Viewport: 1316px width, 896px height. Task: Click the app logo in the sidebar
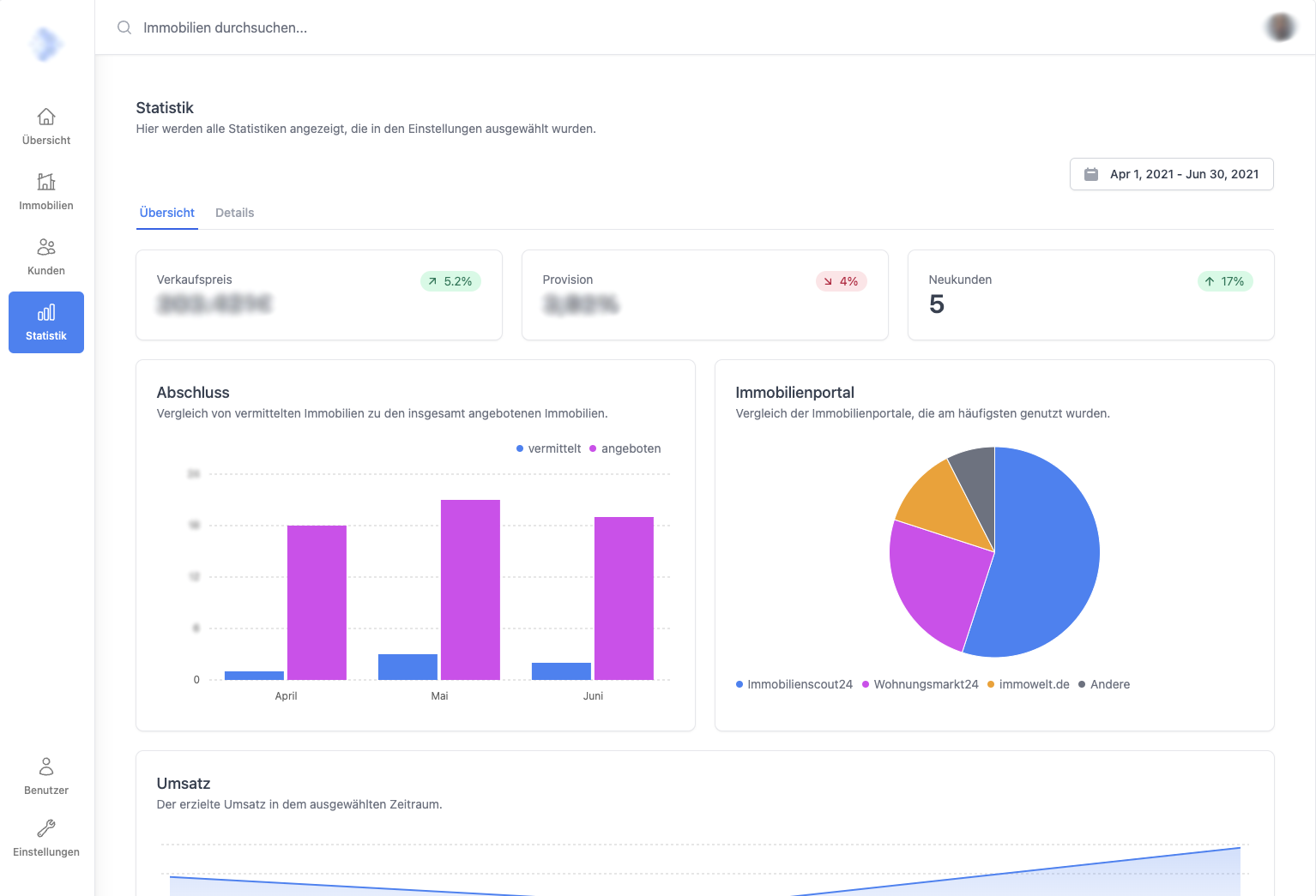(x=46, y=44)
